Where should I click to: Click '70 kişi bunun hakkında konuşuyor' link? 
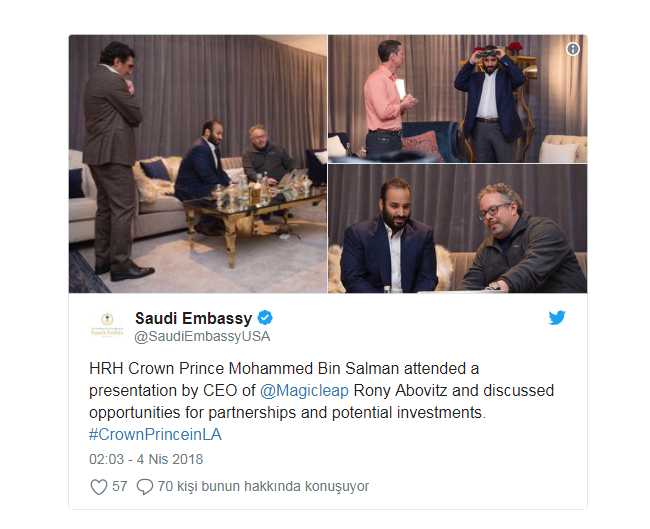(263, 486)
